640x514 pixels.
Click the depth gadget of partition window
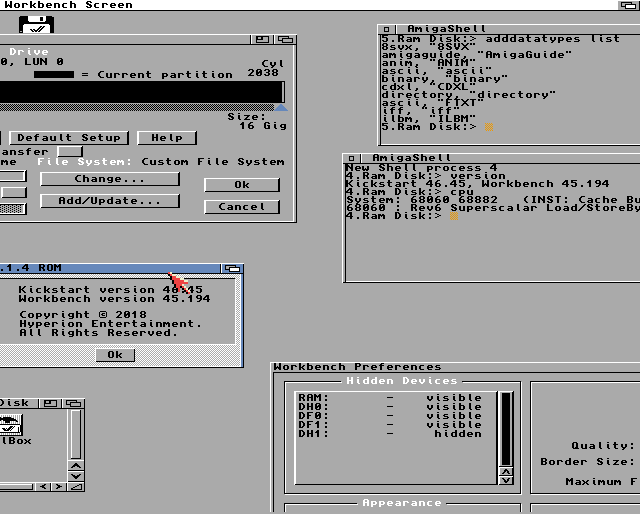(285, 40)
